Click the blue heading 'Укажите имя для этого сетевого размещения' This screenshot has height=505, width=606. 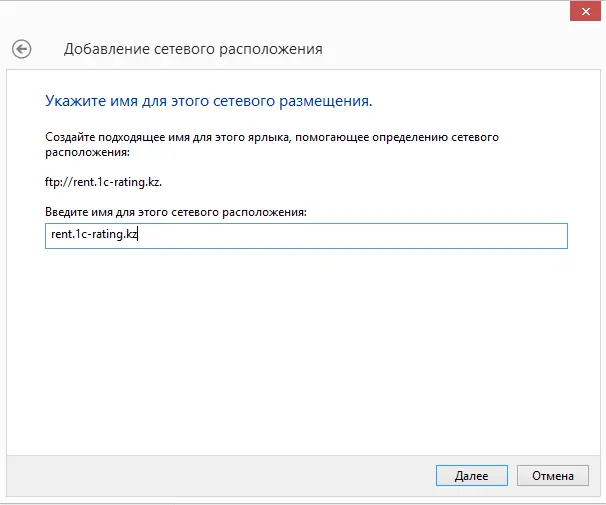pyautogui.click(x=209, y=101)
